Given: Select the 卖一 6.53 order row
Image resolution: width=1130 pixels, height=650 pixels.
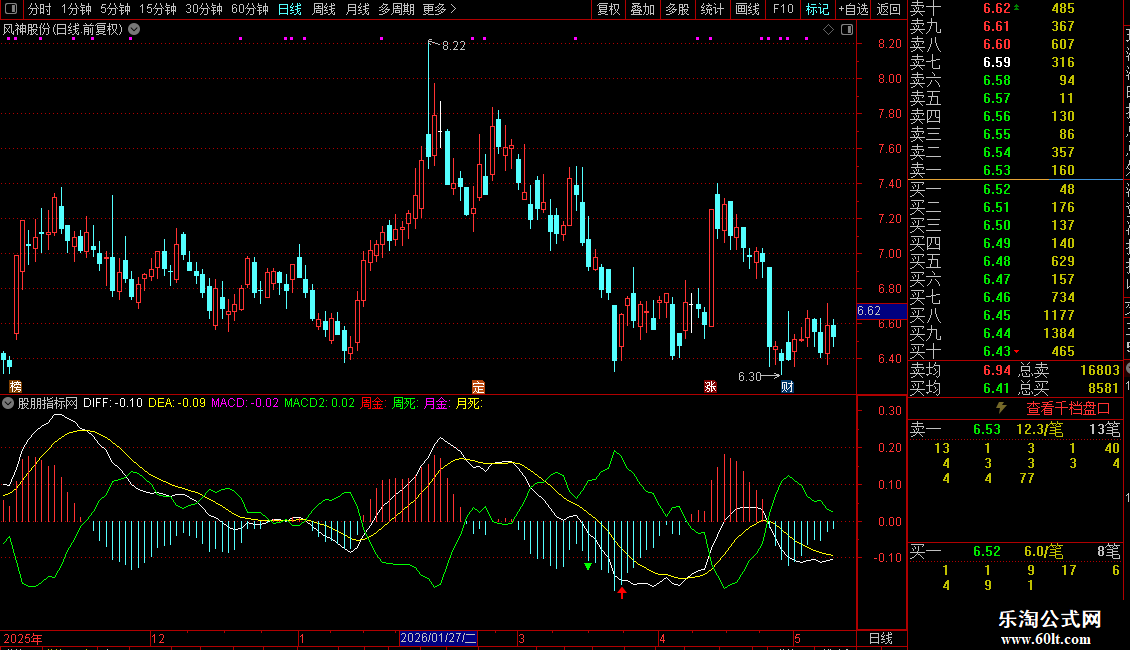Looking at the screenshot, I should pyautogui.click(x=1015, y=170).
